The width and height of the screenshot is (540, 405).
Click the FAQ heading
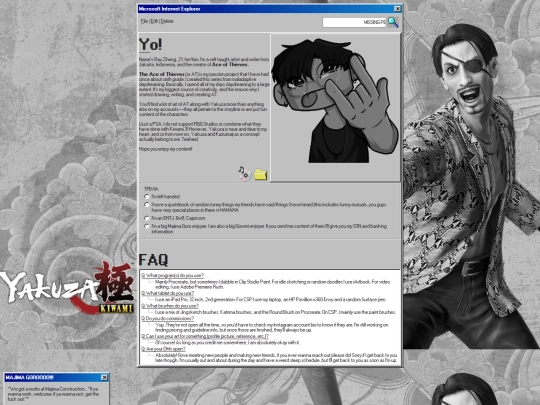point(154,260)
